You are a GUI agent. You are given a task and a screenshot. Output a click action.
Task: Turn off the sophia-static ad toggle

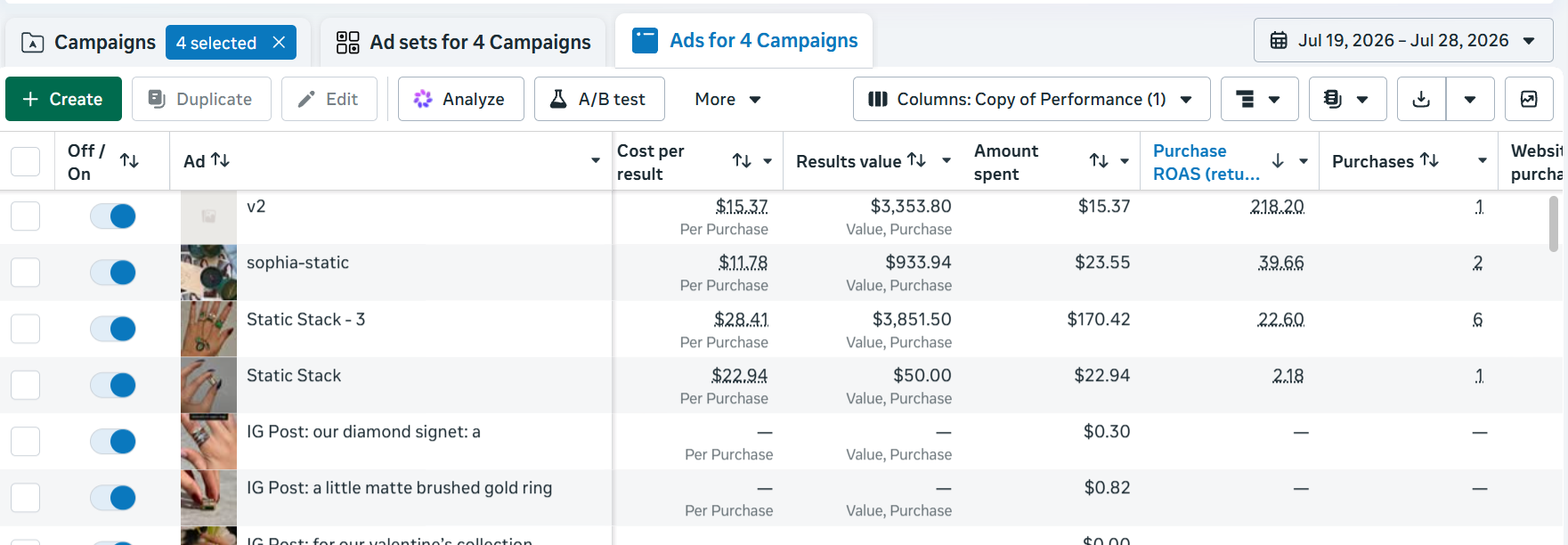[113, 272]
